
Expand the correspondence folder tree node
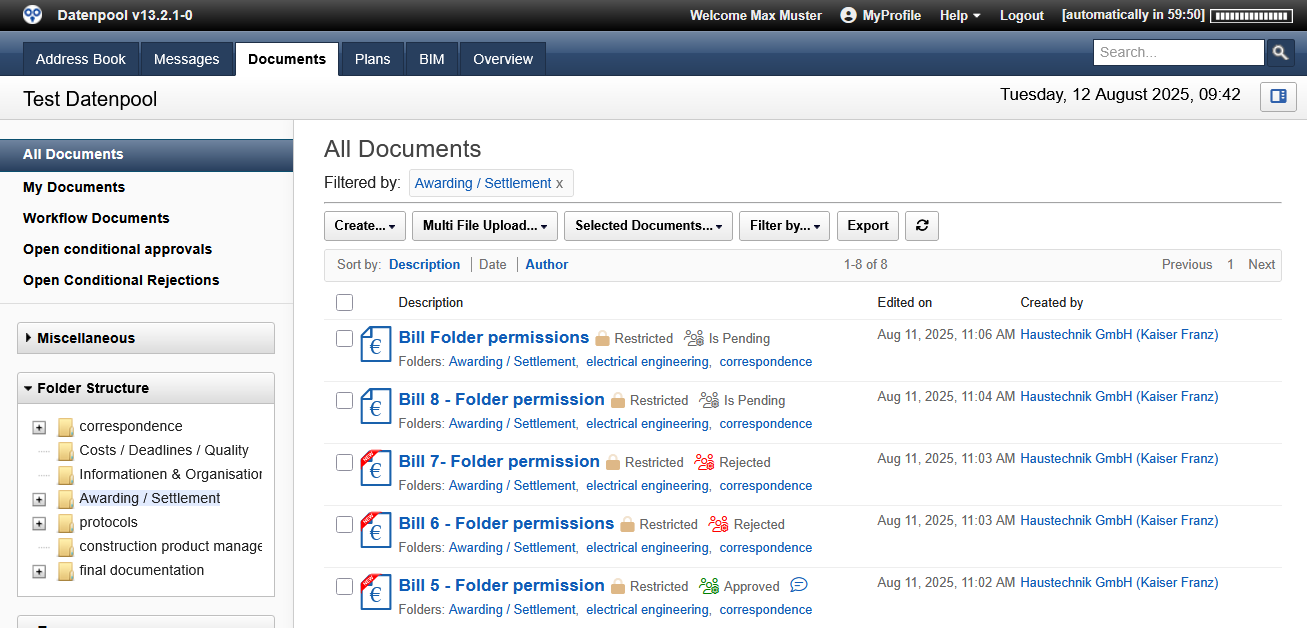pyautogui.click(x=39, y=427)
